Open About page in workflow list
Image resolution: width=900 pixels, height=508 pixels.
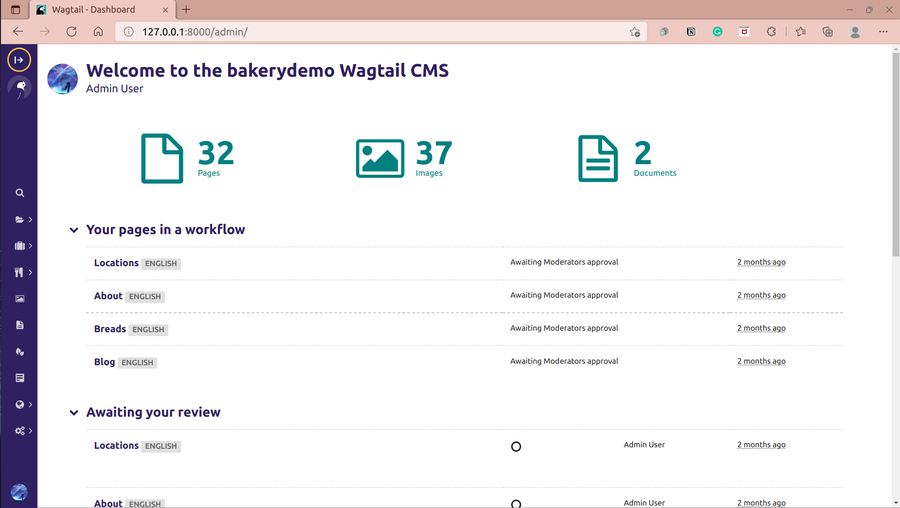(x=108, y=296)
